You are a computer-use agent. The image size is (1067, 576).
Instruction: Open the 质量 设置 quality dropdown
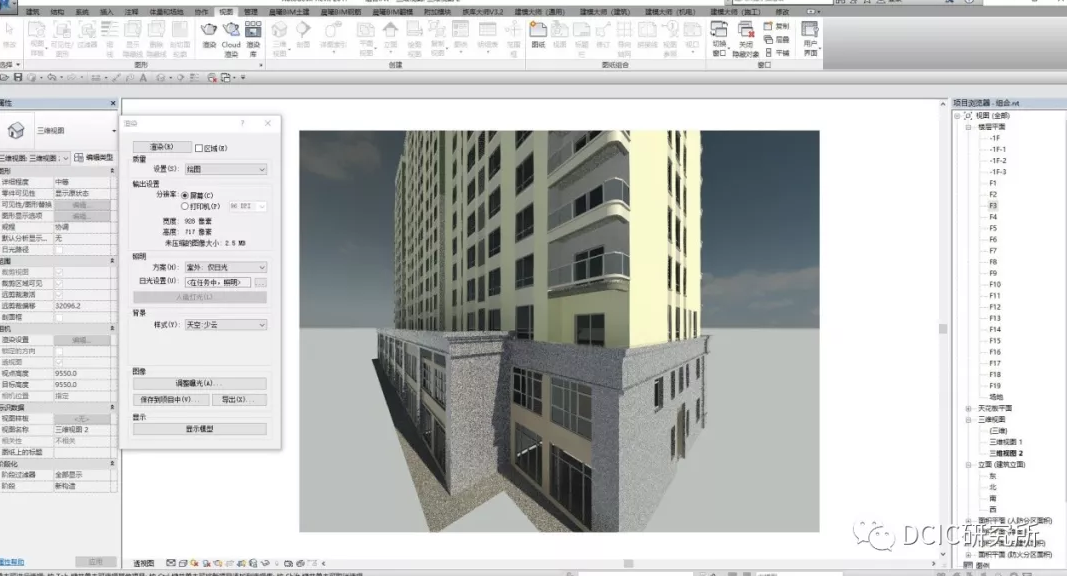(225, 169)
